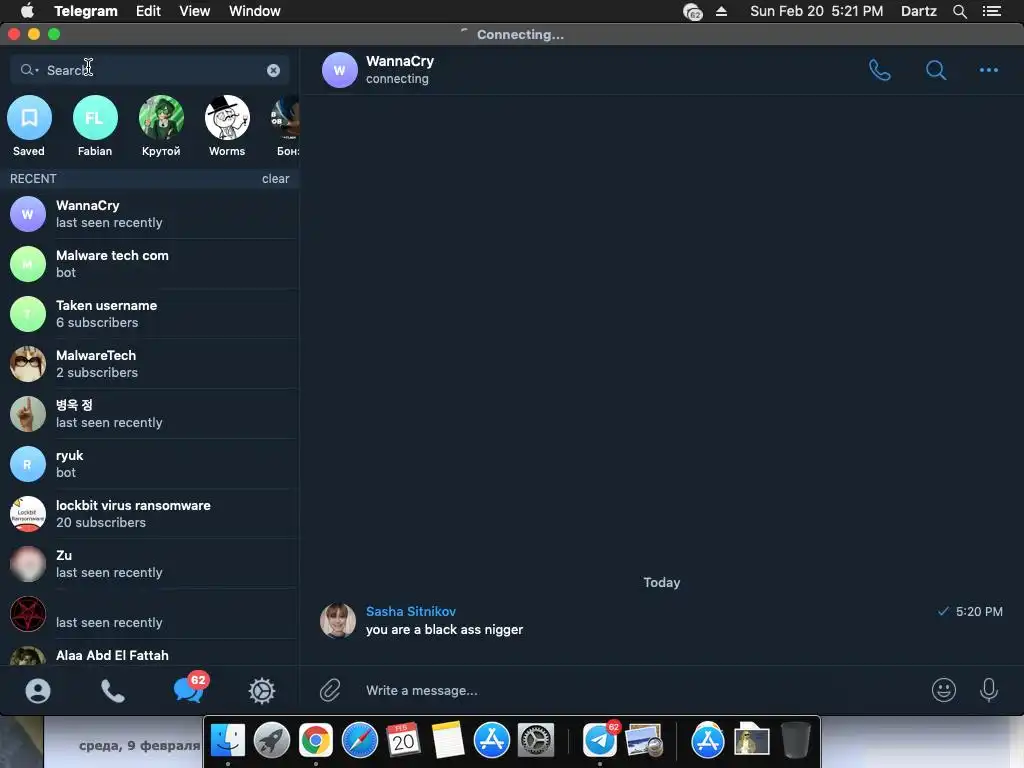Screen dimensions: 1024x768
Task: Open lockbit virus ransomware channel
Action: pos(150,513)
